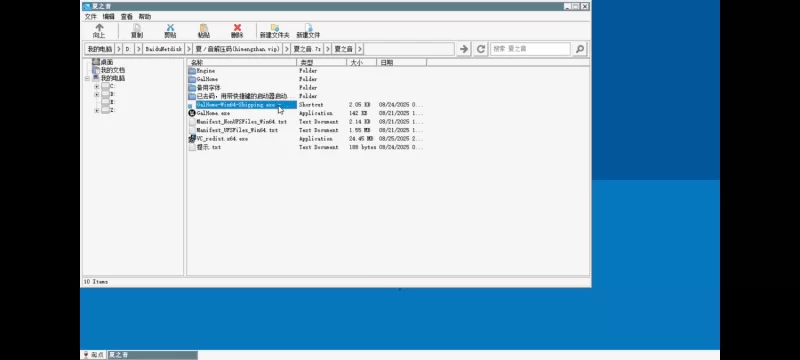Image resolution: width=800 pixels, height=360 pixels.
Task: Go to 夏之音.7z breadcrumb segment
Action: (307, 49)
